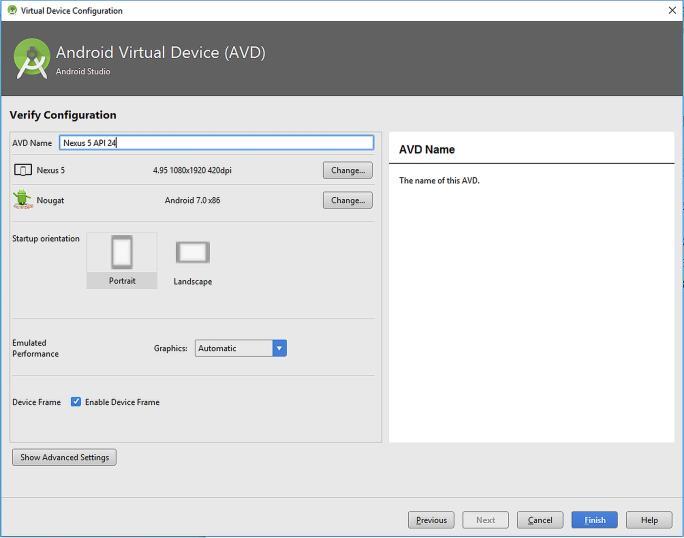Change the Nougat system image
The height and width of the screenshot is (538, 684).
(348, 200)
